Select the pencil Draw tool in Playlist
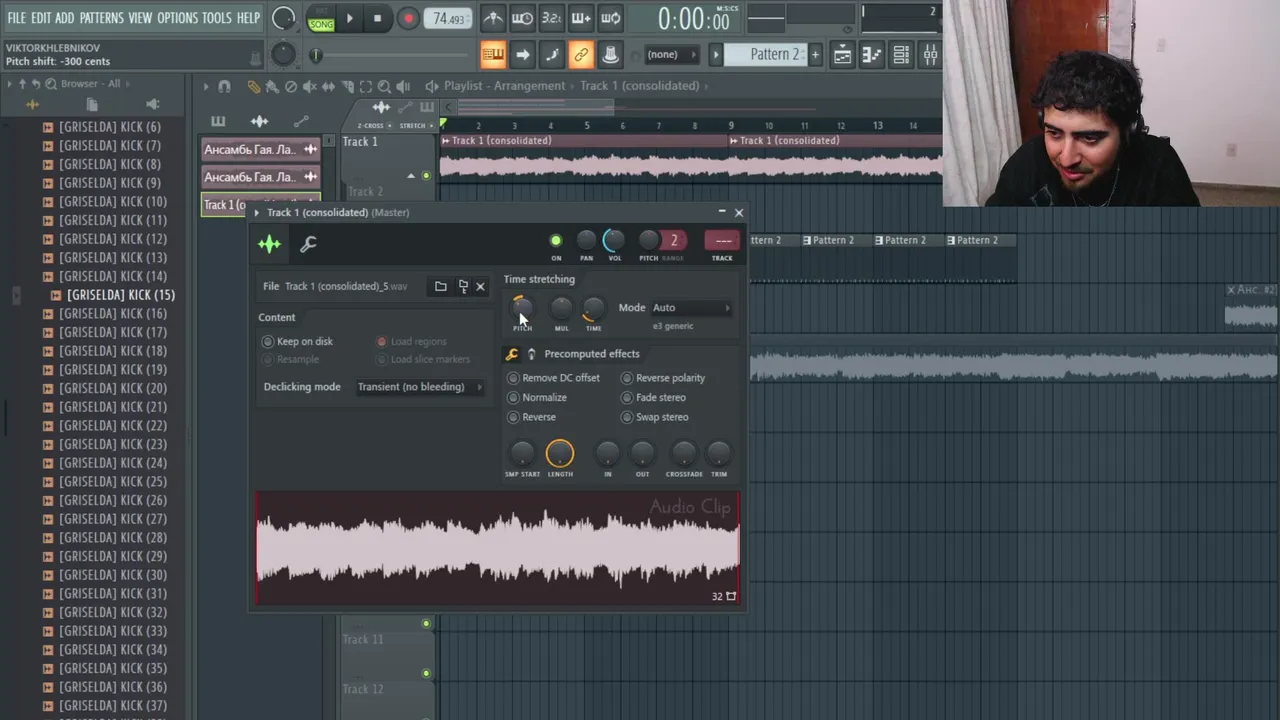The height and width of the screenshot is (720, 1280). point(254,87)
